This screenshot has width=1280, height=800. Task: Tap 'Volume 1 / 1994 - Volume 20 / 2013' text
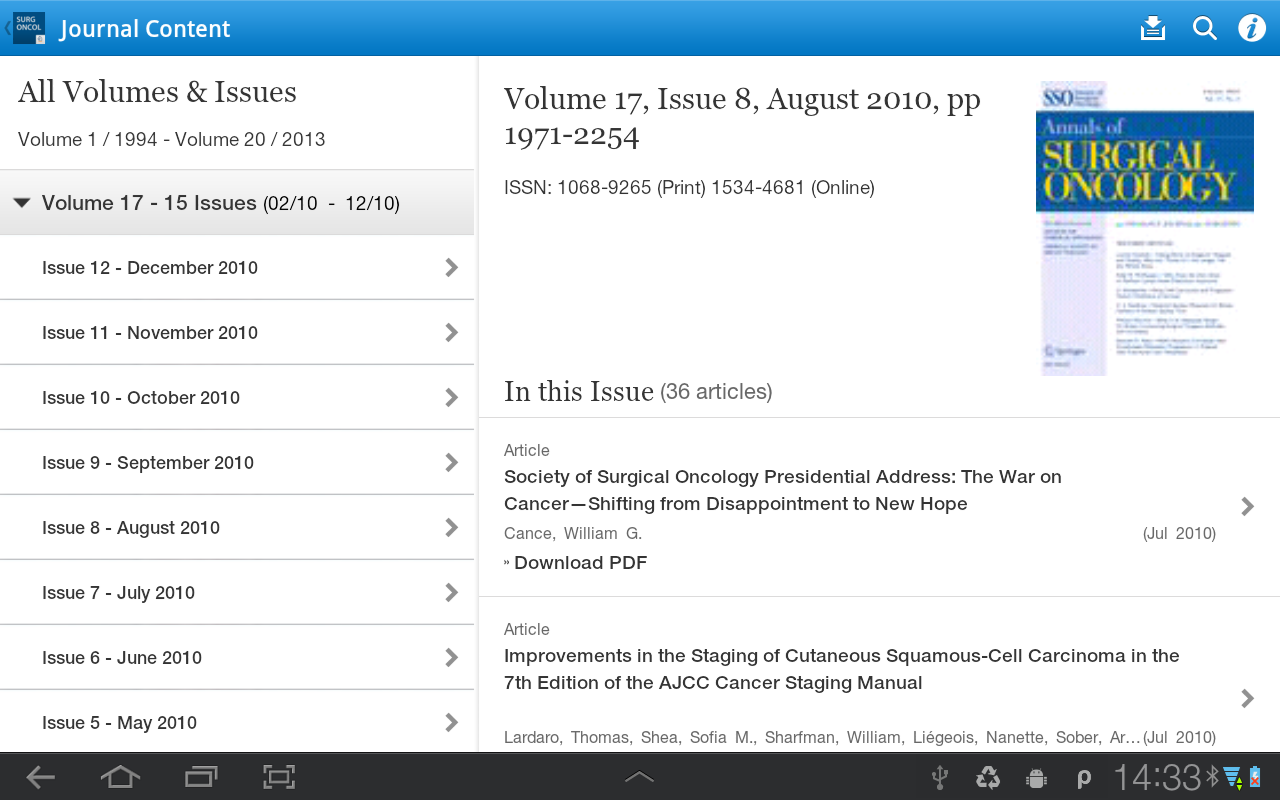[172, 139]
